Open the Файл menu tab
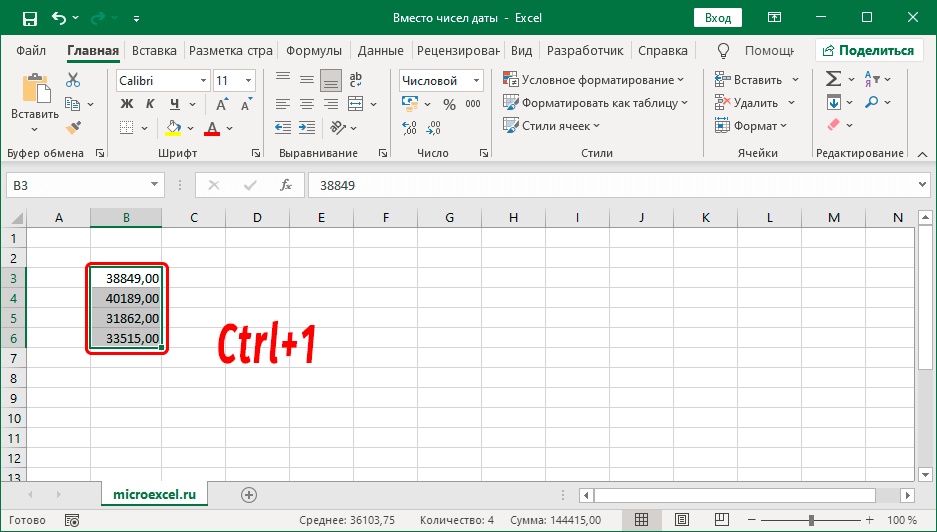The width and height of the screenshot is (937, 532). (x=31, y=50)
